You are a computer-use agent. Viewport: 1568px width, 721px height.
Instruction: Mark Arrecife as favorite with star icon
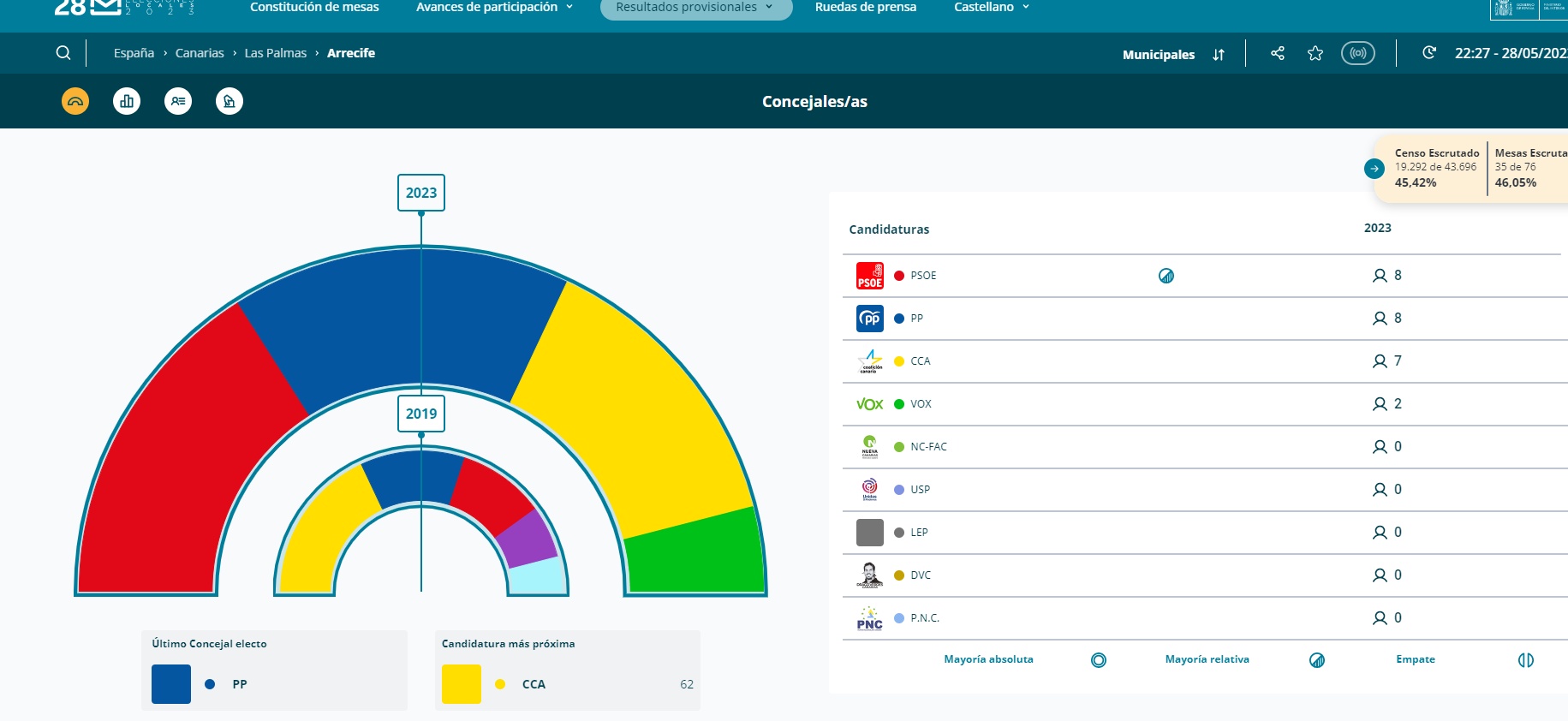tap(1315, 53)
